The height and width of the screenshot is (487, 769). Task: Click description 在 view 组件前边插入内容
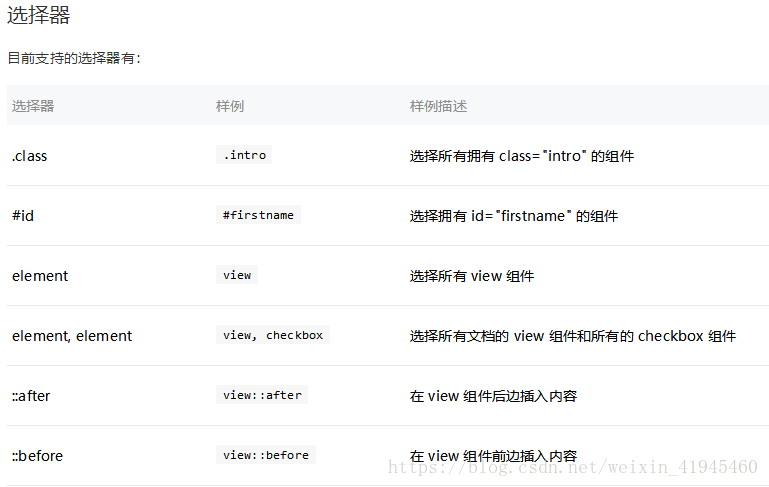[x=493, y=456]
